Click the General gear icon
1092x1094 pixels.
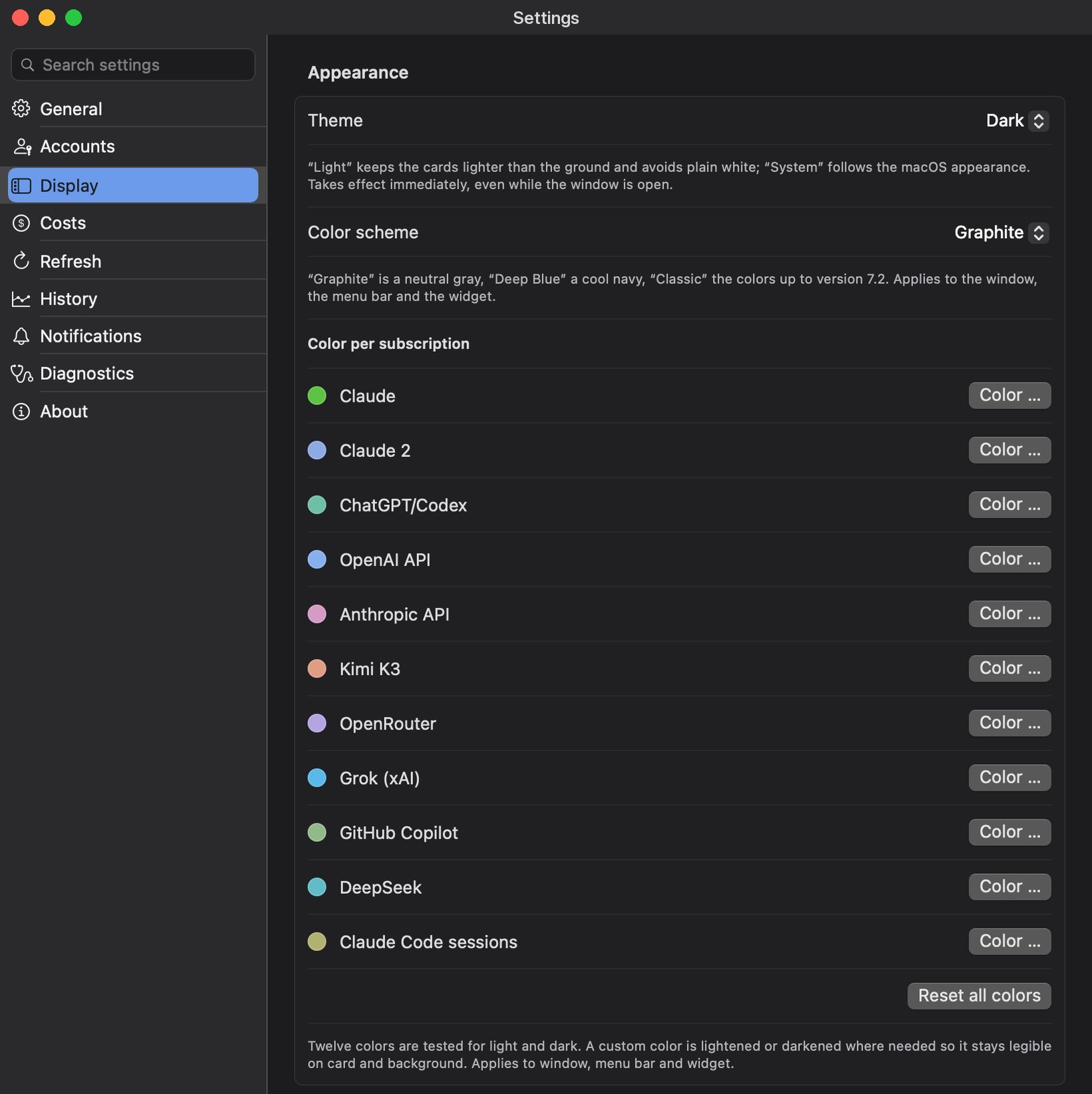pos(21,108)
